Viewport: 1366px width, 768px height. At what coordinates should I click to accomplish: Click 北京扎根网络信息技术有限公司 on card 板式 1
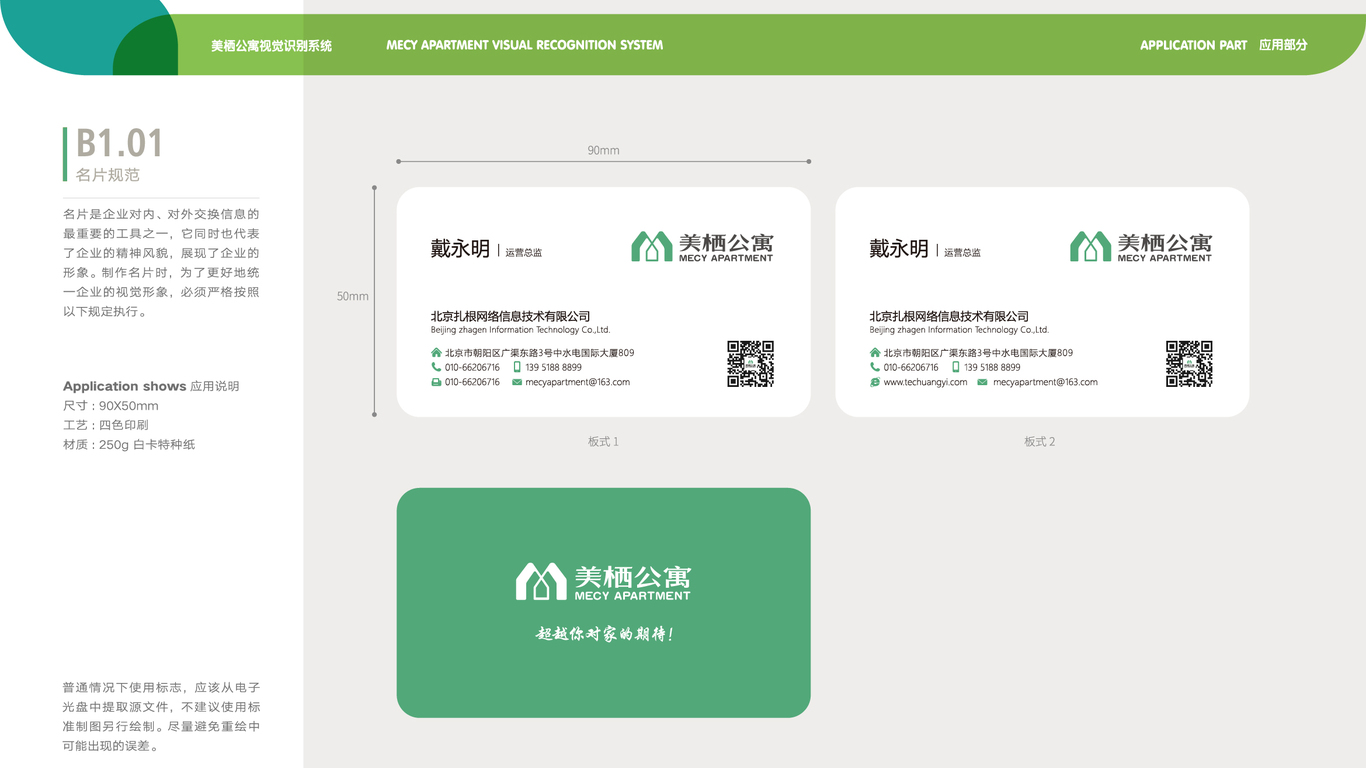(511, 316)
